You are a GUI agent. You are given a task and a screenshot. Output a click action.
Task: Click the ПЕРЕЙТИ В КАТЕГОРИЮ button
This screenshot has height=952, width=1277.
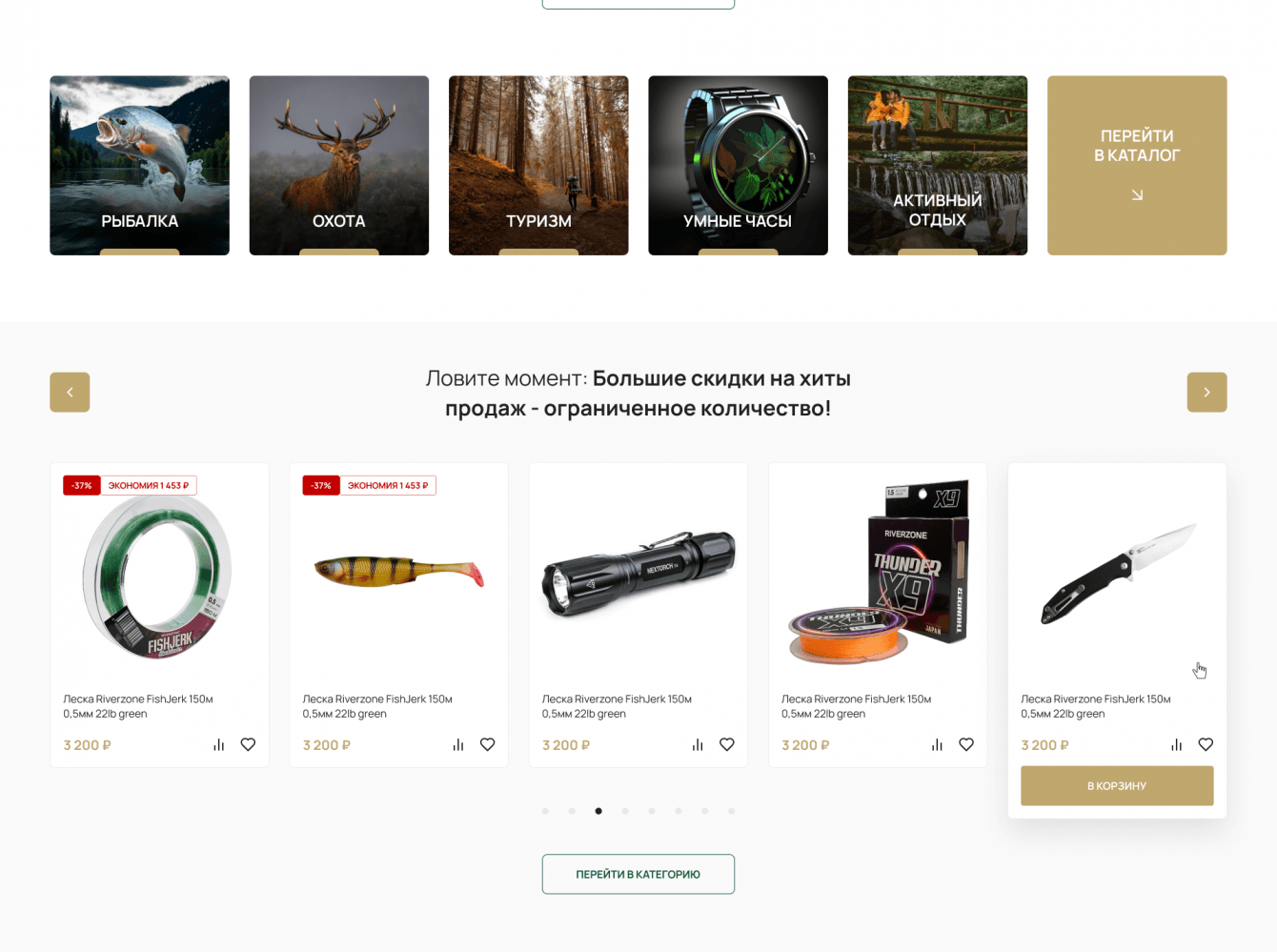coord(638,874)
